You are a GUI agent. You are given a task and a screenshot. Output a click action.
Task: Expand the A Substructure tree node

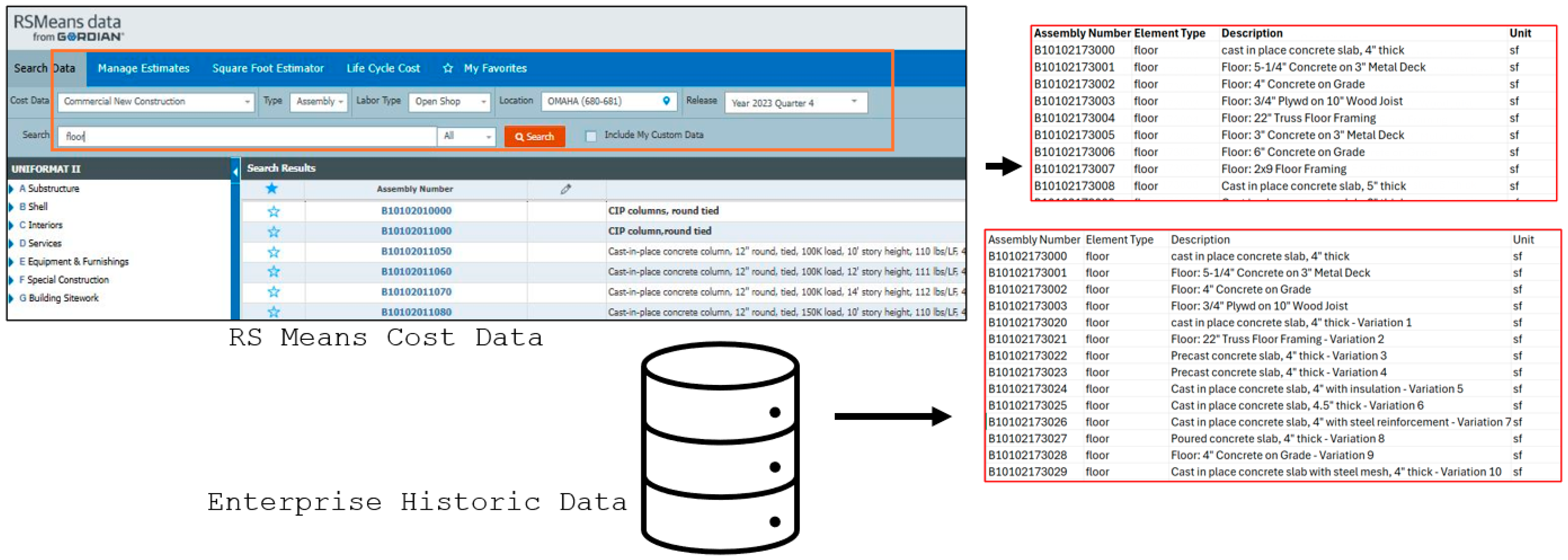click(12, 189)
